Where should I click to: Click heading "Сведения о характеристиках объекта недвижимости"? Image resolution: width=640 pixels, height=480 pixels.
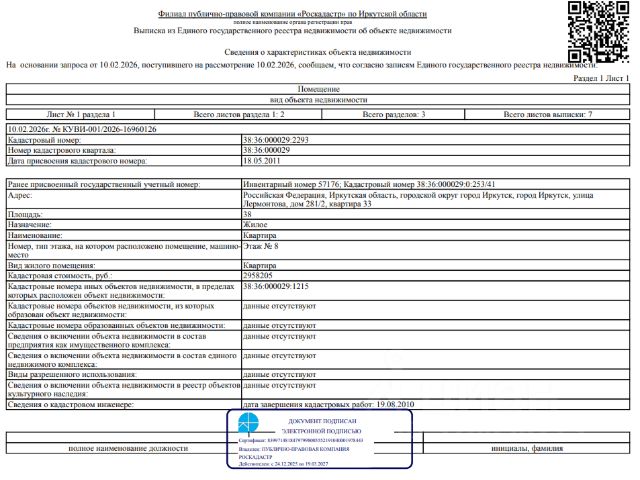click(318, 52)
